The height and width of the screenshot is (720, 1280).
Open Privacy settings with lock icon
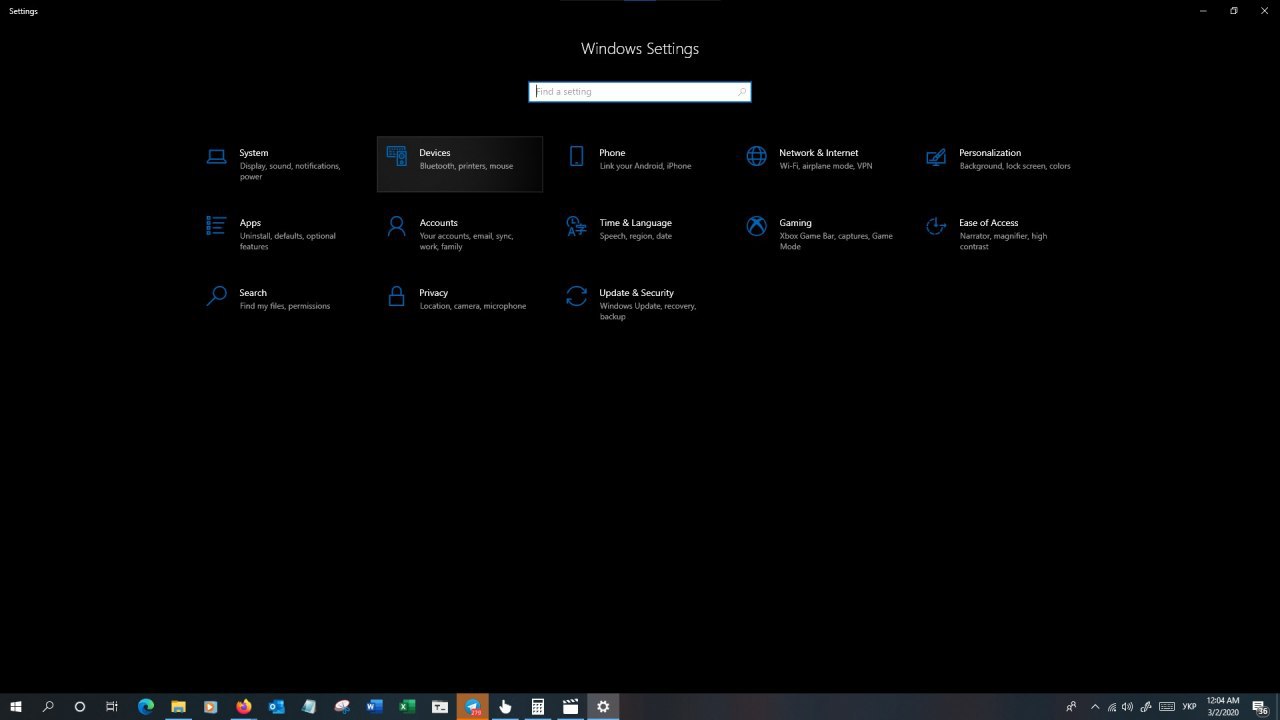click(x=460, y=304)
